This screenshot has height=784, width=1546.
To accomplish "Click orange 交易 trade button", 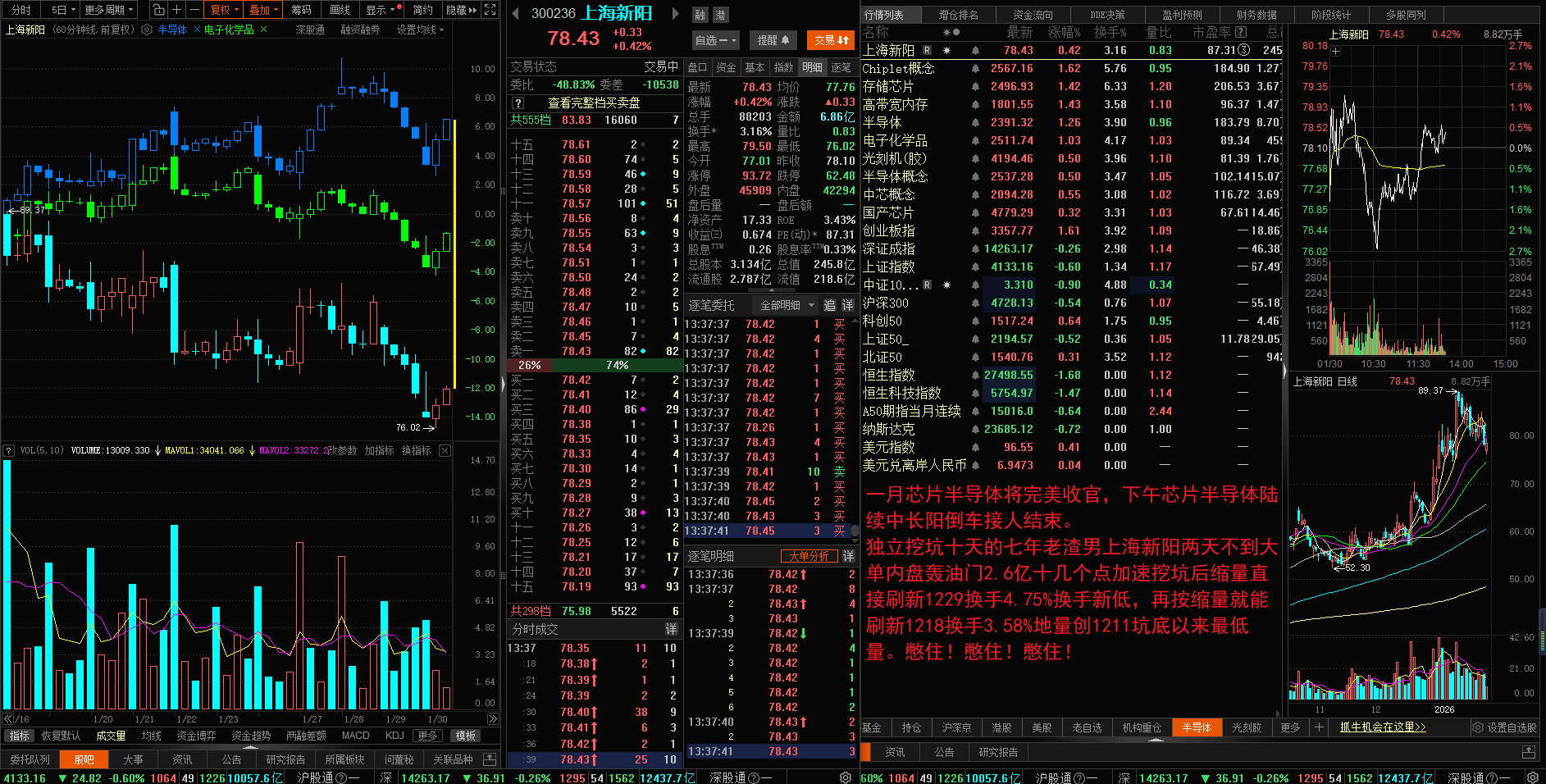I will coord(832,39).
